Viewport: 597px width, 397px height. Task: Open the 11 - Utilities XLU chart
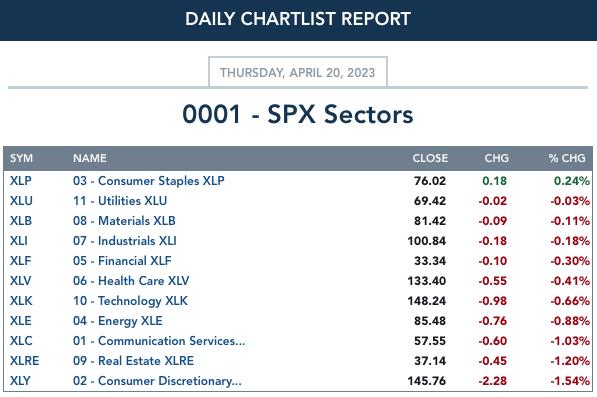(120, 201)
